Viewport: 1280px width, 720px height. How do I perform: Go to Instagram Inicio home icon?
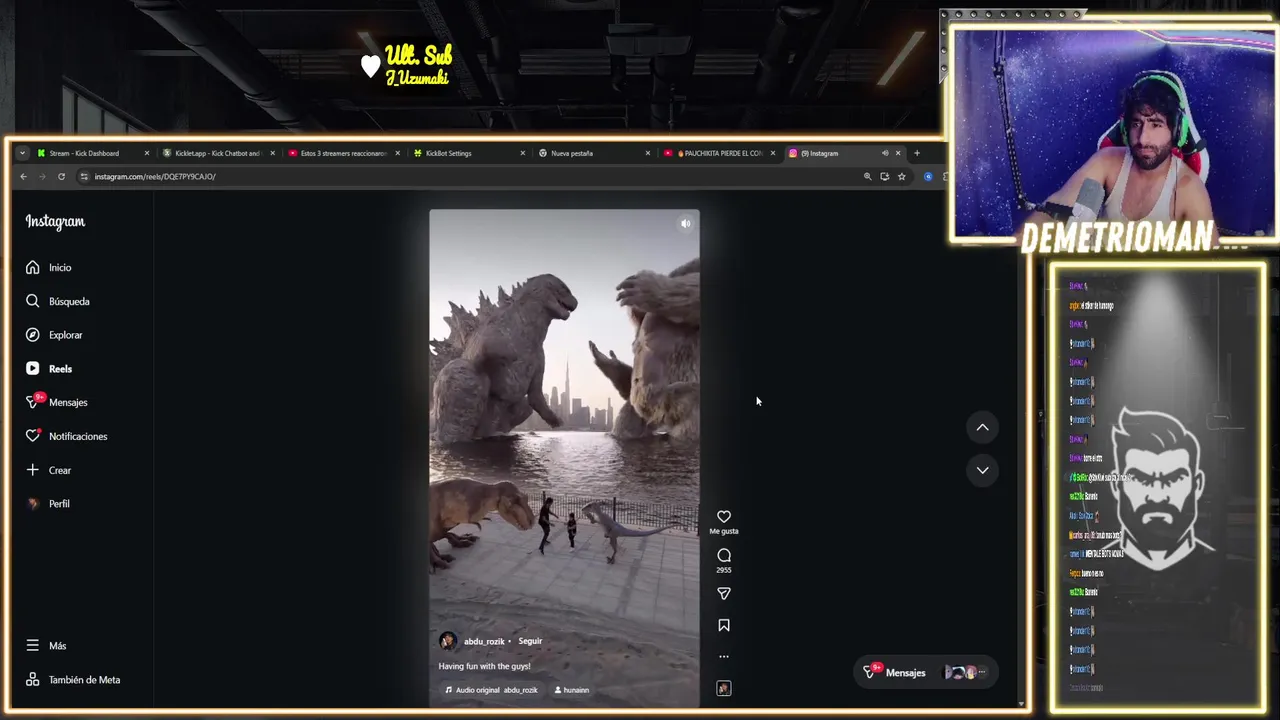point(33,267)
